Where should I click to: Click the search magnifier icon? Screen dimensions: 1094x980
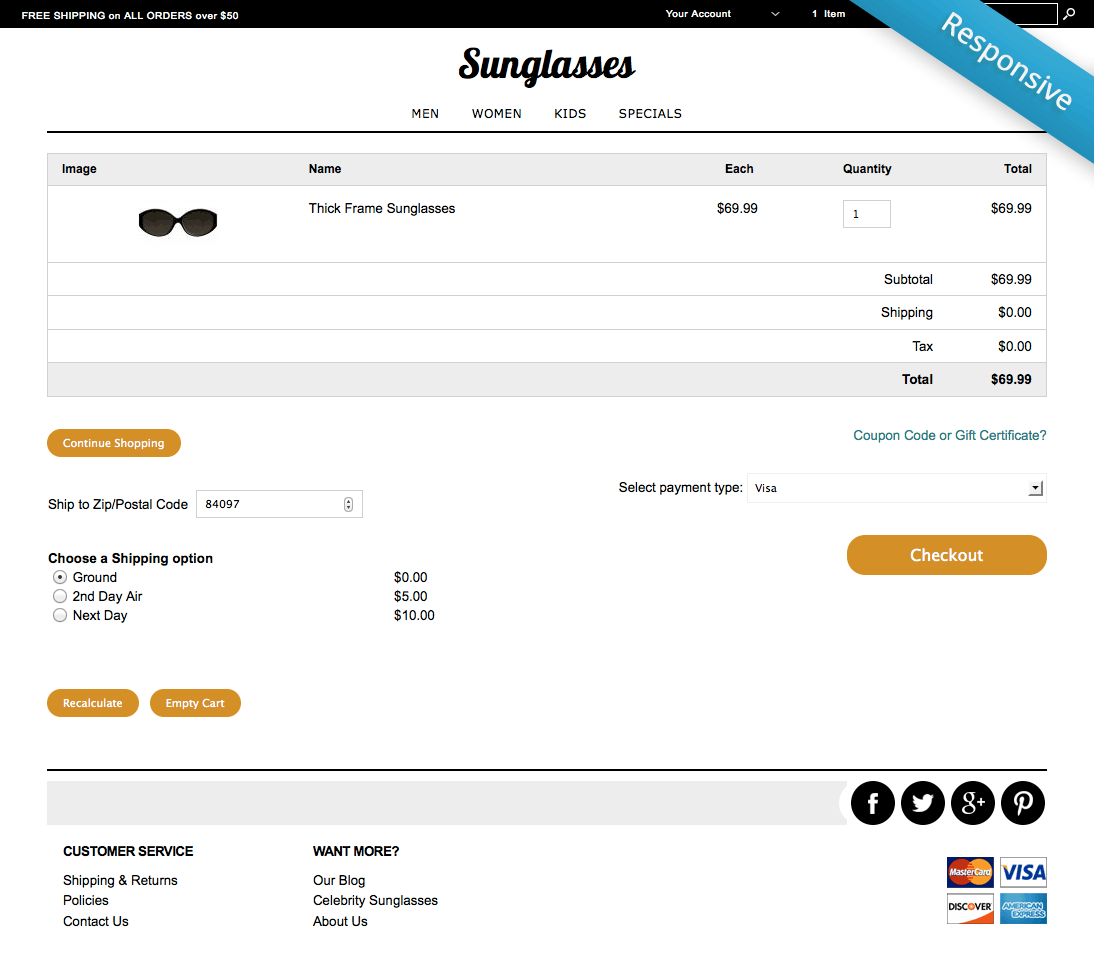tap(1069, 14)
